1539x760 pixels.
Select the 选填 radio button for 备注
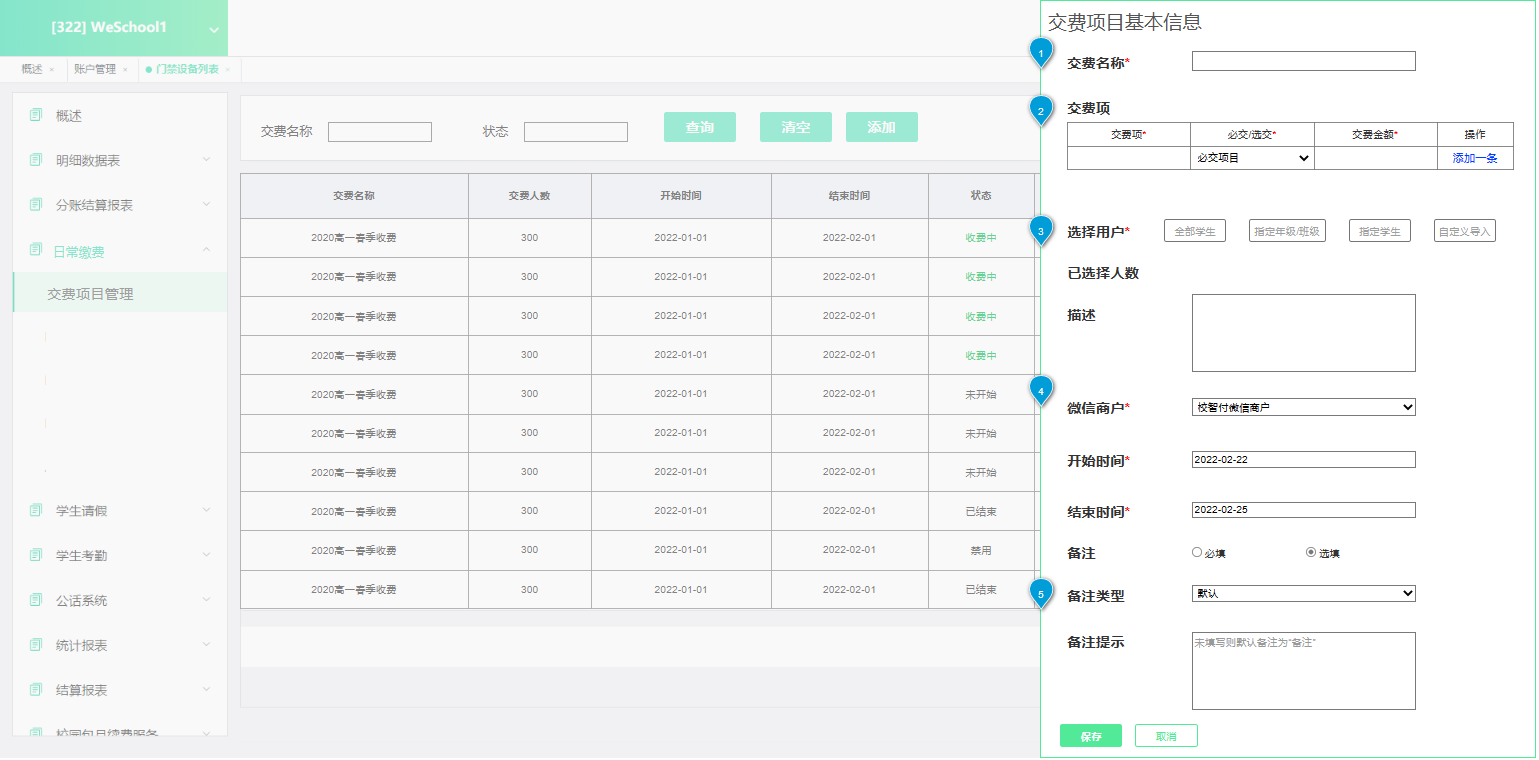click(x=1311, y=552)
